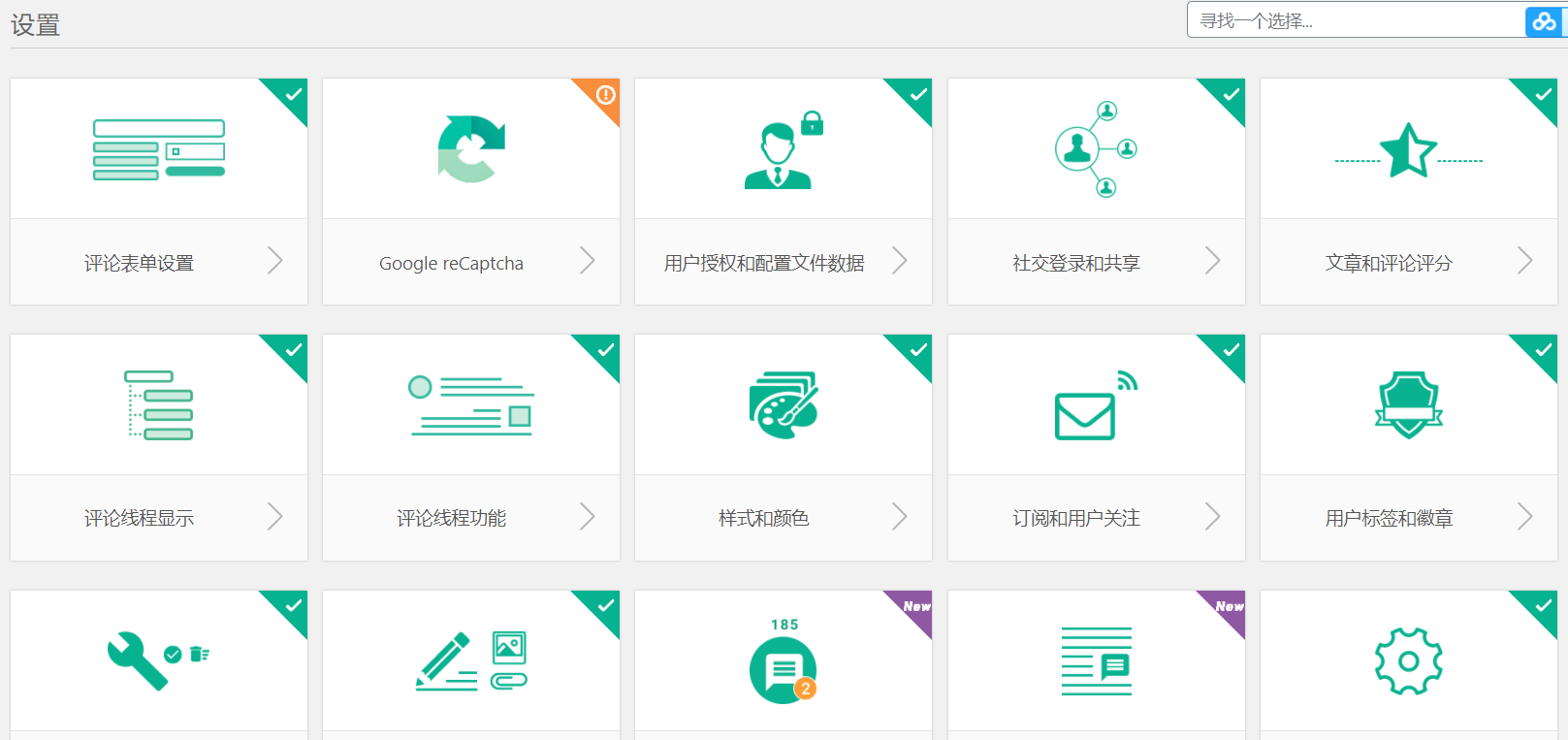Open the text lines with comment icon
The width and height of the screenshot is (1568, 740).
pos(1097,660)
